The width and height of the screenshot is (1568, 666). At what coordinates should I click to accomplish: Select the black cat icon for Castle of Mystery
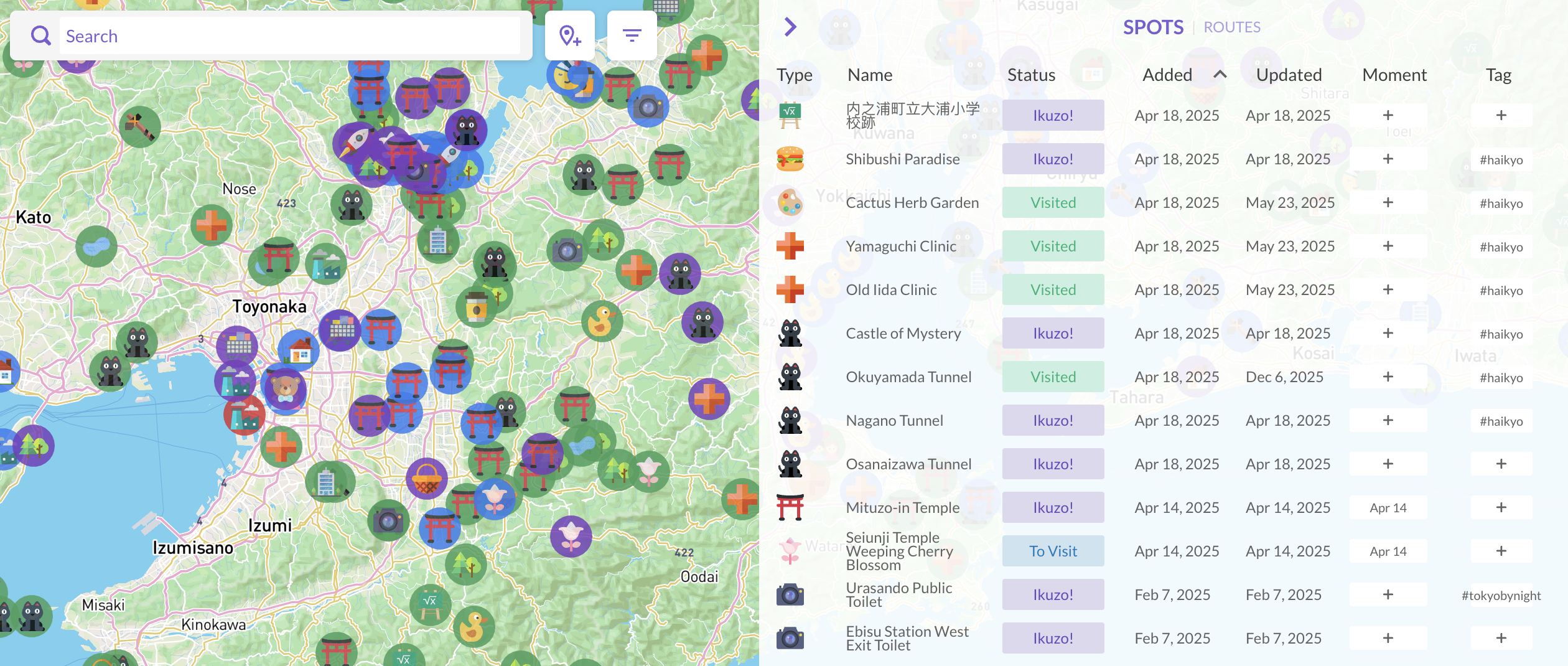[x=790, y=333]
